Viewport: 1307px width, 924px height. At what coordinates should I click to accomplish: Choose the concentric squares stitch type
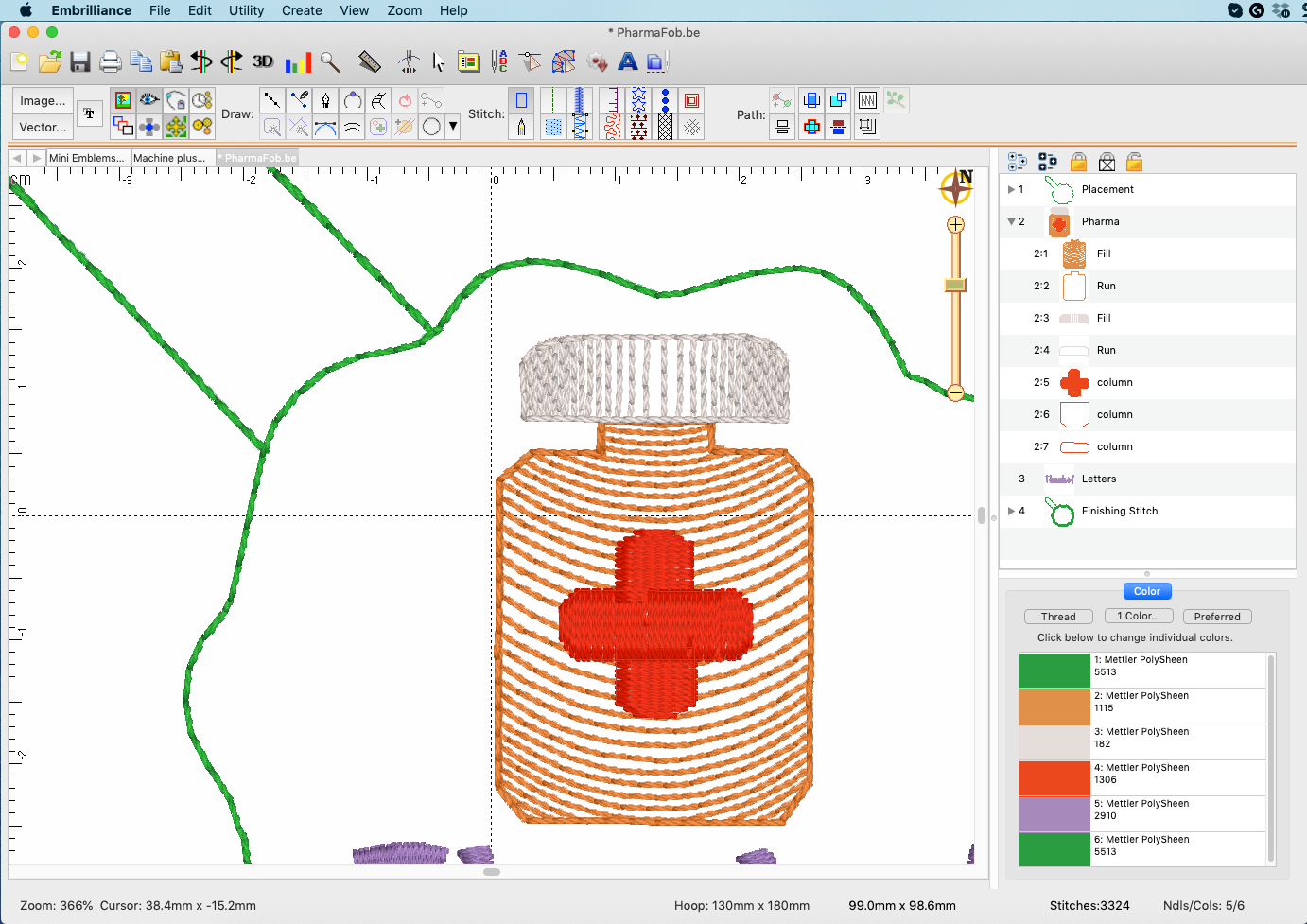click(x=692, y=100)
